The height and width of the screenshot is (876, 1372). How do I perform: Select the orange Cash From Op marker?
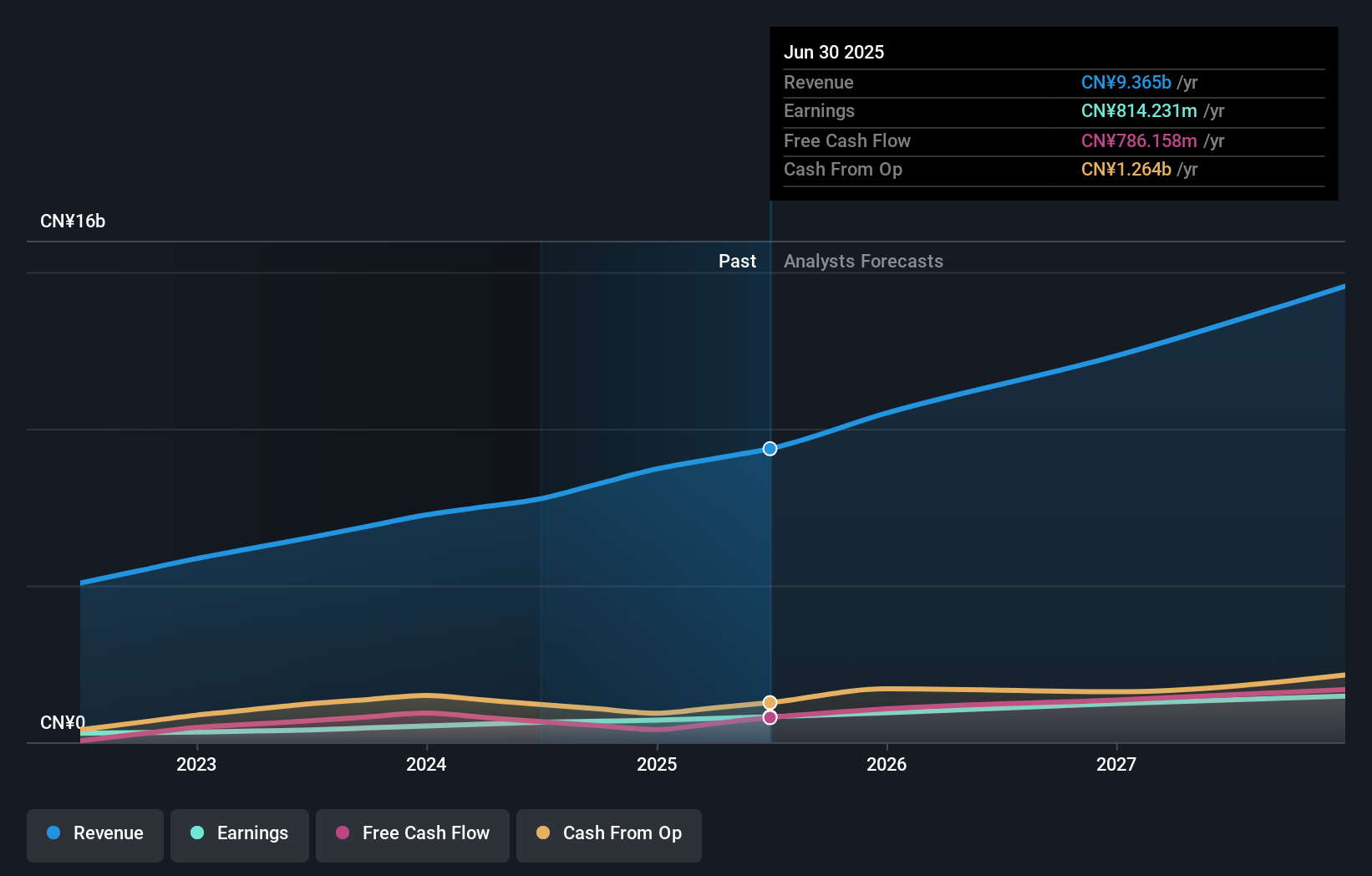coord(770,701)
